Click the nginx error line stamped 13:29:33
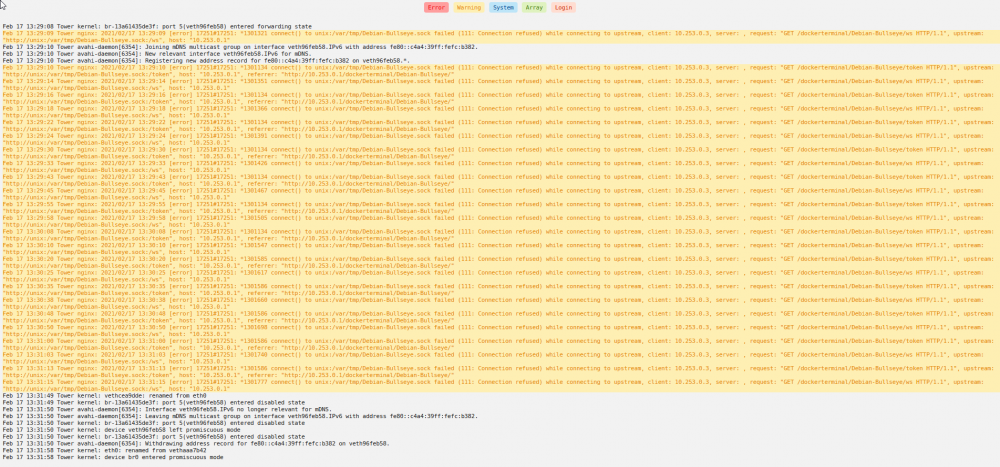Screen dimensions: 1000x467 tap(500, 167)
